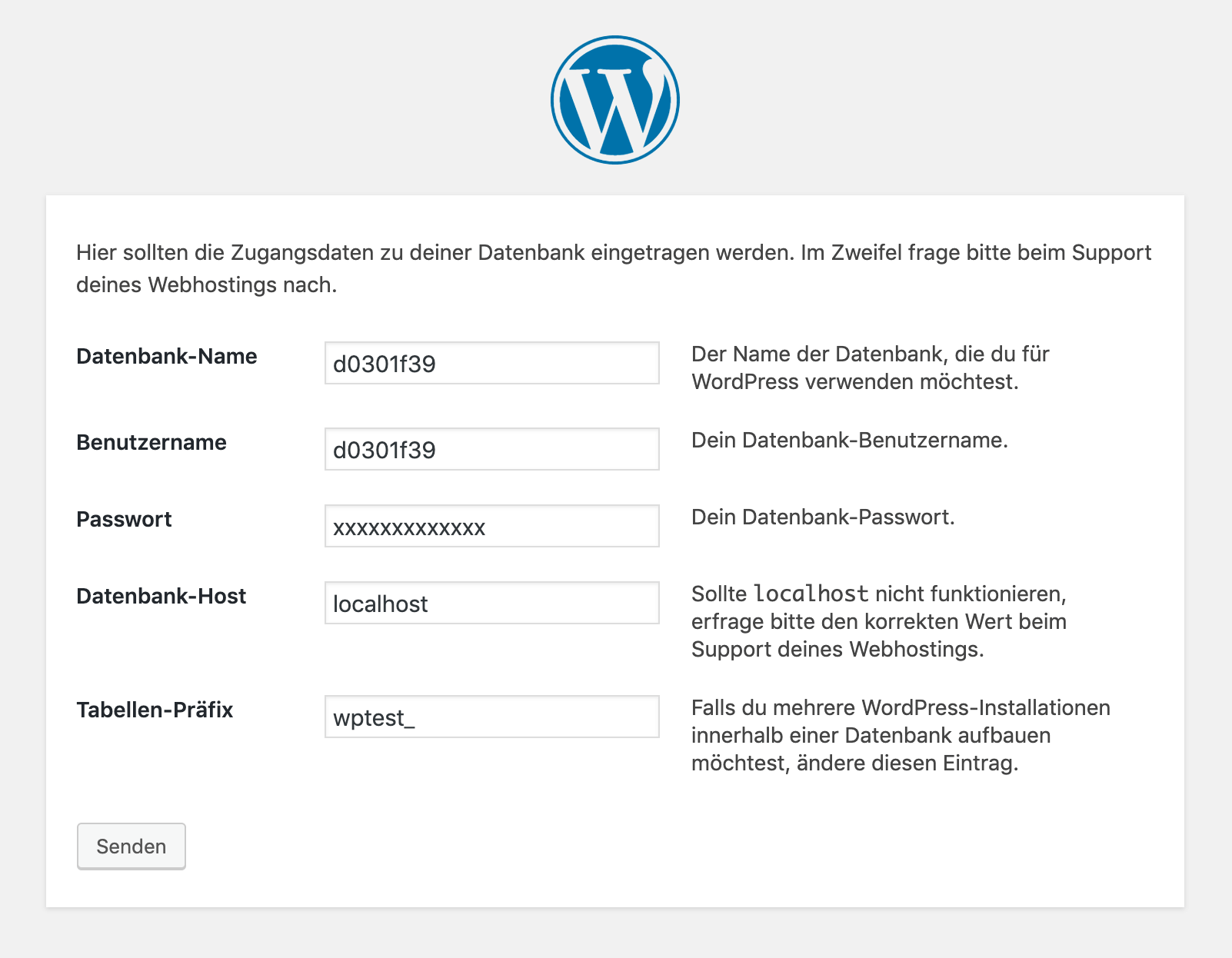Image resolution: width=1232 pixels, height=958 pixels.
Task: Click the Tabellen-Präfix label
Action: click(x=155, y=710)
